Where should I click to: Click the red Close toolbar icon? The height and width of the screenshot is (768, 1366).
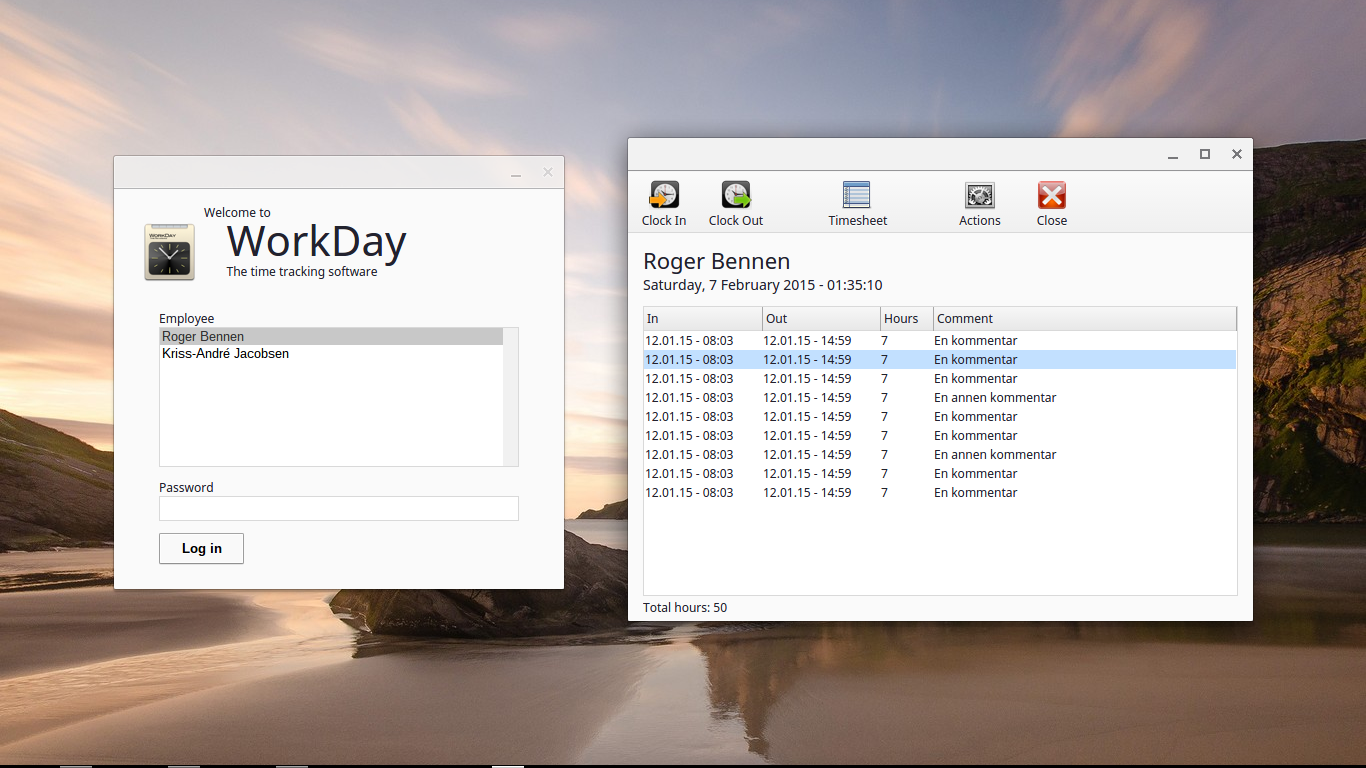(x=1052, y=204)
